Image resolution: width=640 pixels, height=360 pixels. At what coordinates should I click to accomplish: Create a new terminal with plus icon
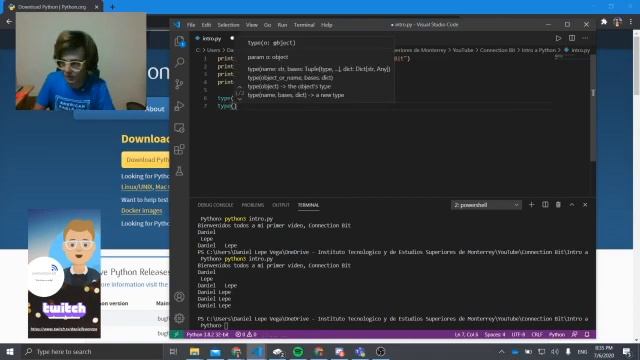(x=531, y=204)
